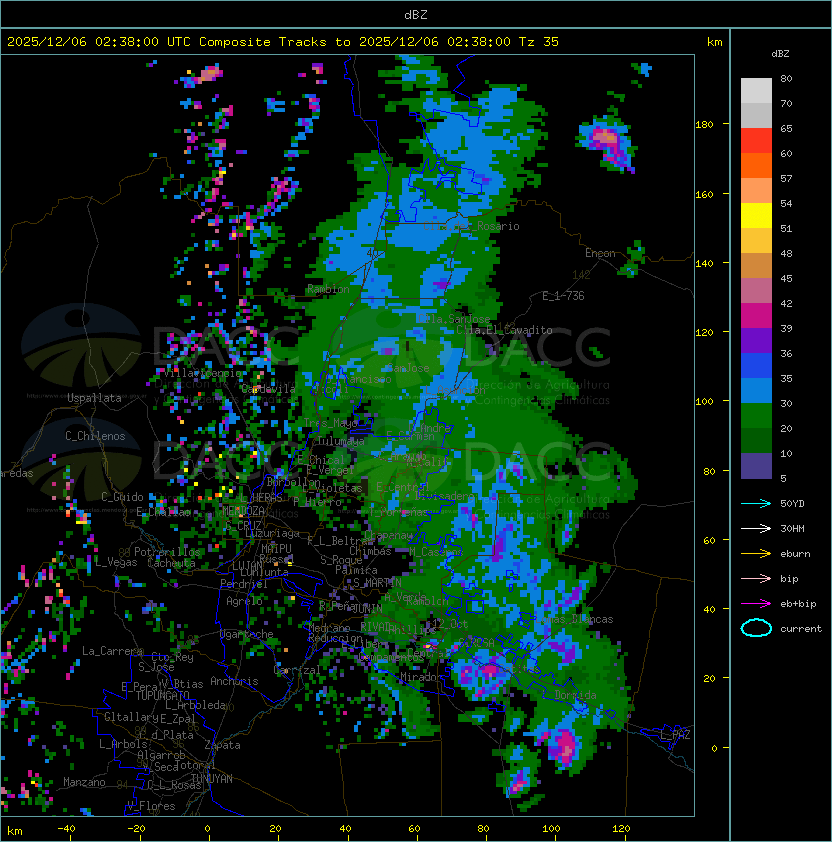The width and height of the screenshot is (832, 842).
Task: Click the 'dBZ' heading above the color scale
Action: coord(780,54)
